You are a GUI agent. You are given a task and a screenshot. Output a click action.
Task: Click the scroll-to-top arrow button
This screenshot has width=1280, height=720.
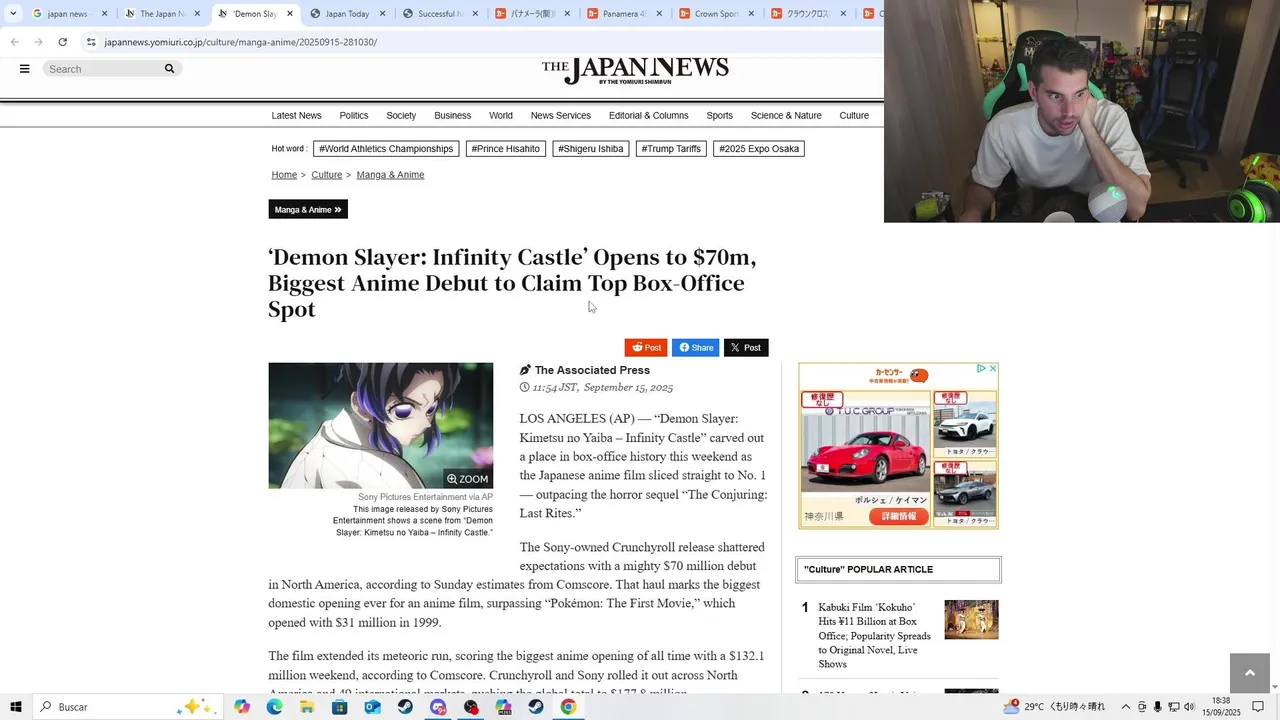[x=1249, y=673]
